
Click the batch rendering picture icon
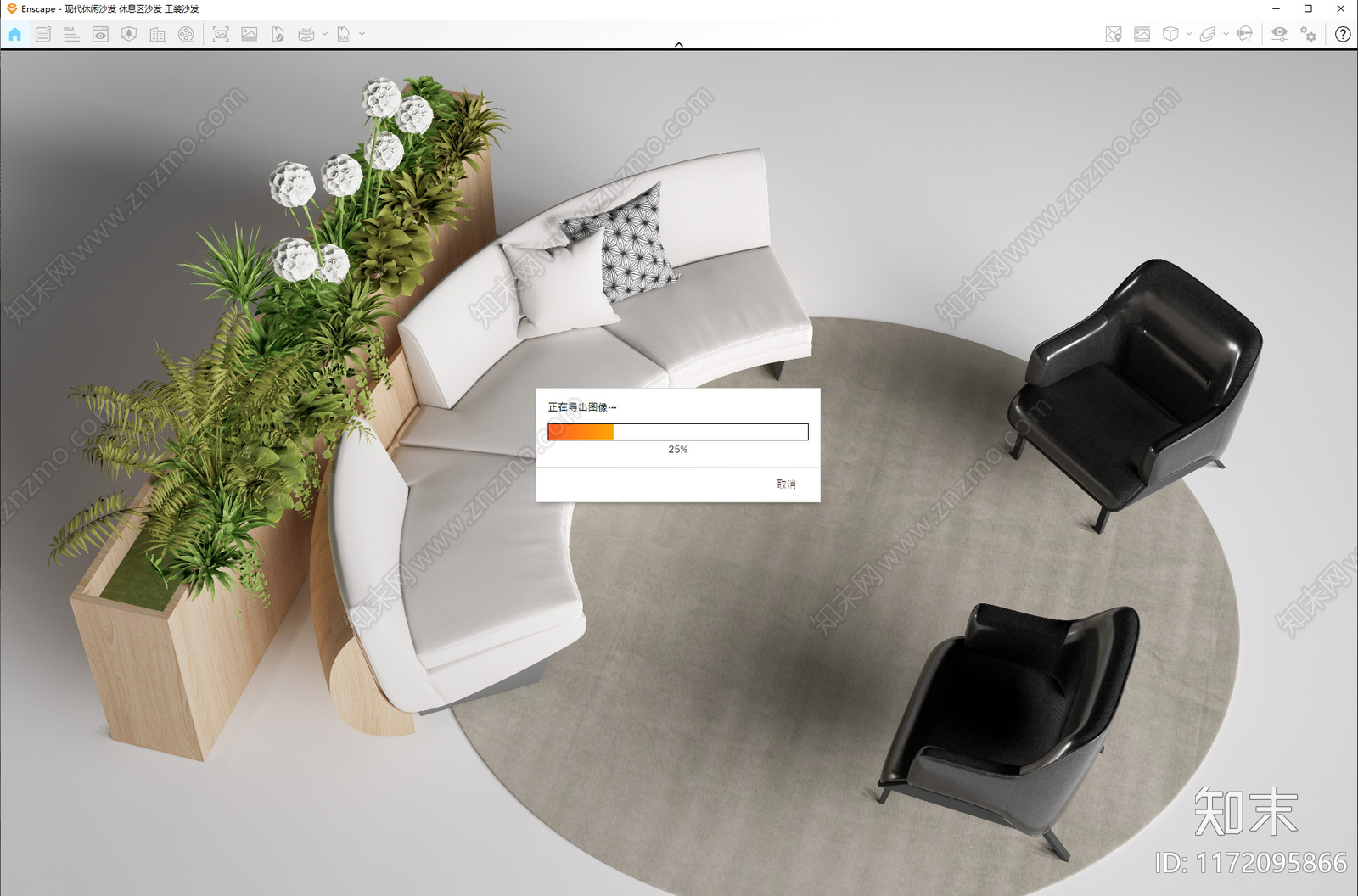(x=250, y=34)
